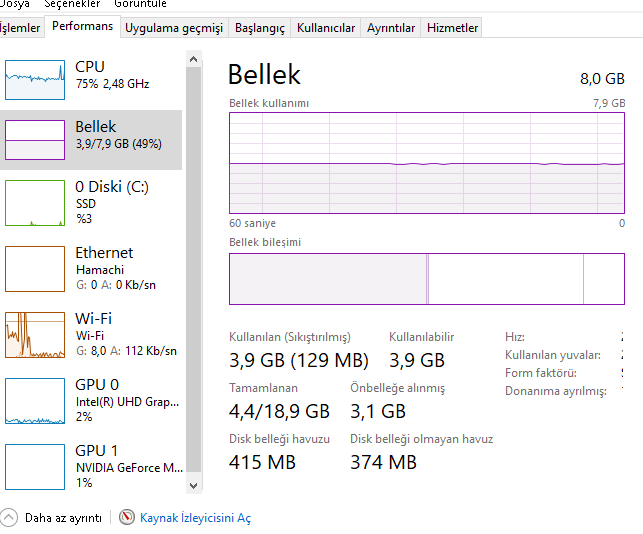
Task: Collapse details with Daha az ayrıntı arrow
Action: point(10,517)
